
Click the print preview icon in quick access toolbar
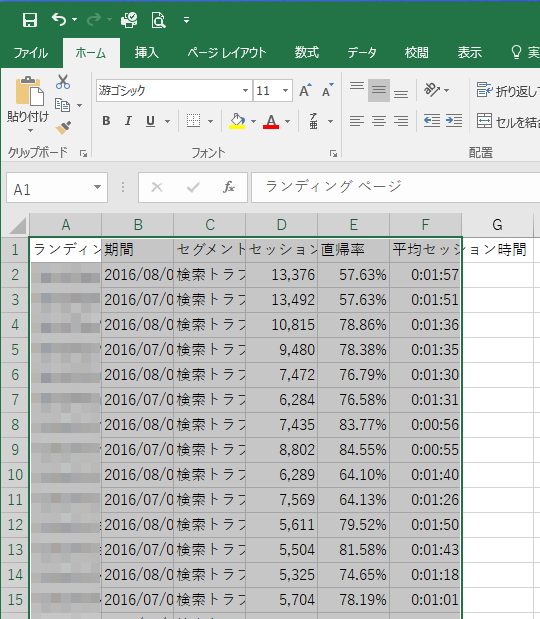[x=158, y=20]
